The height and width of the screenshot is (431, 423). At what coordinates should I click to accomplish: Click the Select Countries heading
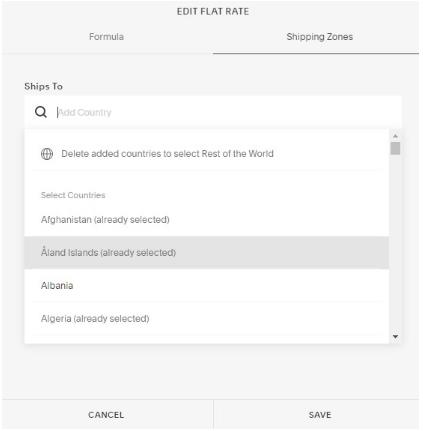pyautogui.click(x=73, y=195)
